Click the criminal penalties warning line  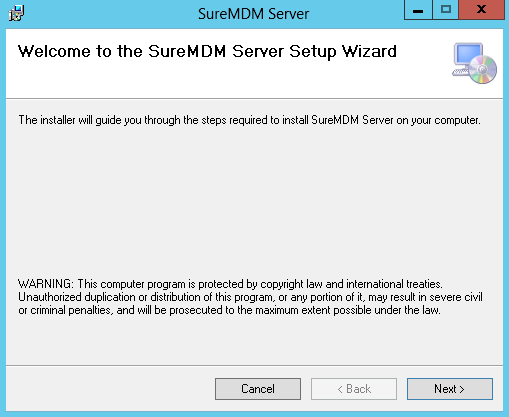coord(229,310)
